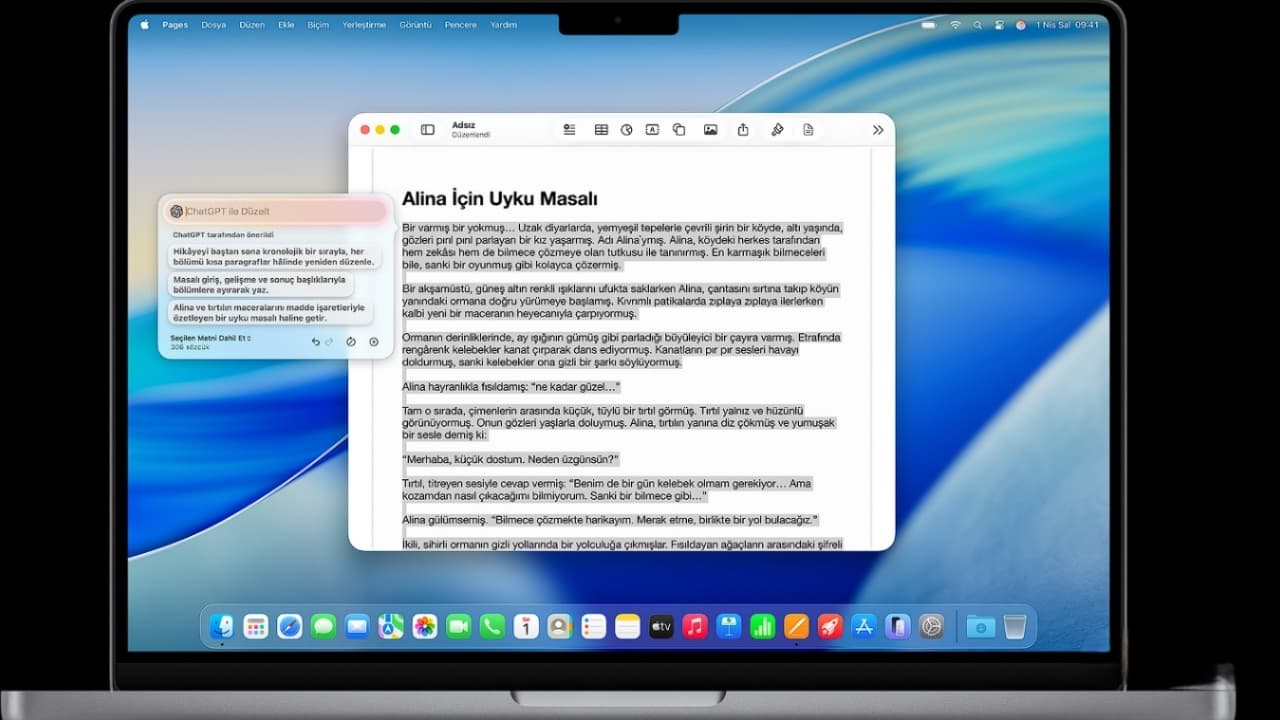Open the Phone app from the Dock
This screenshot has width=1280, height=720.
tap(492, 626)
